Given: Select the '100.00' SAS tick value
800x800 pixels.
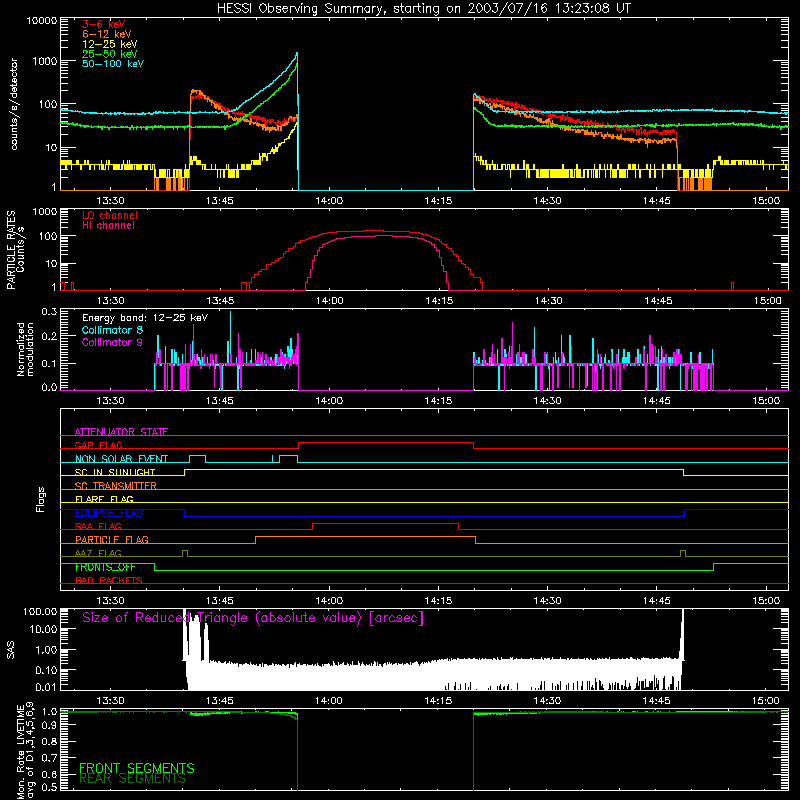Looking at the screenshot, I should (x=40, y=611).
